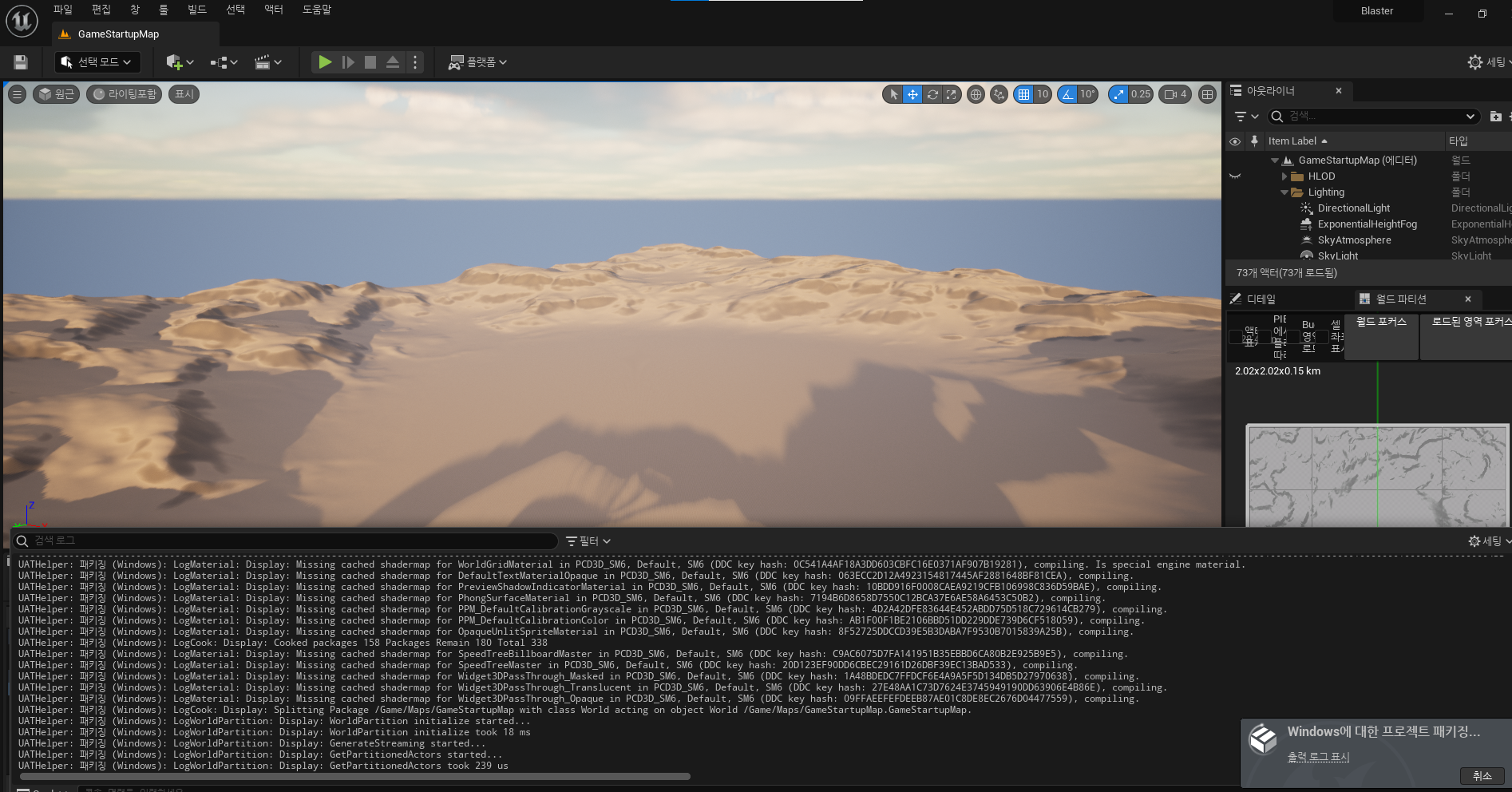Click the 로드된 영역 포커스 button
Image resolution: width=1512 pixels, height=792 pixels.
coord(1467,337)
